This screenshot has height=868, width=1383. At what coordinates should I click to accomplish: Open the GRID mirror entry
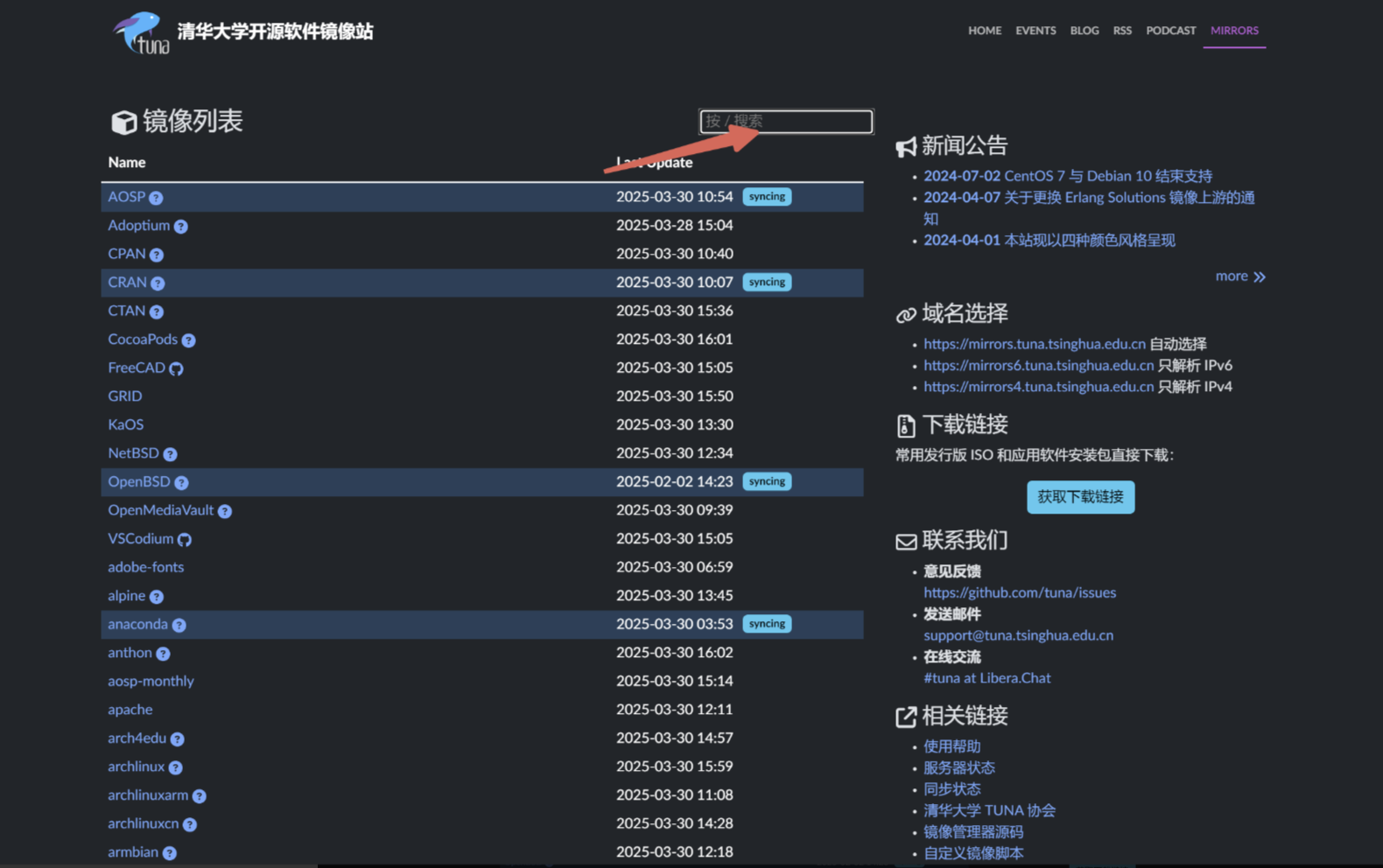coord(124,396)
